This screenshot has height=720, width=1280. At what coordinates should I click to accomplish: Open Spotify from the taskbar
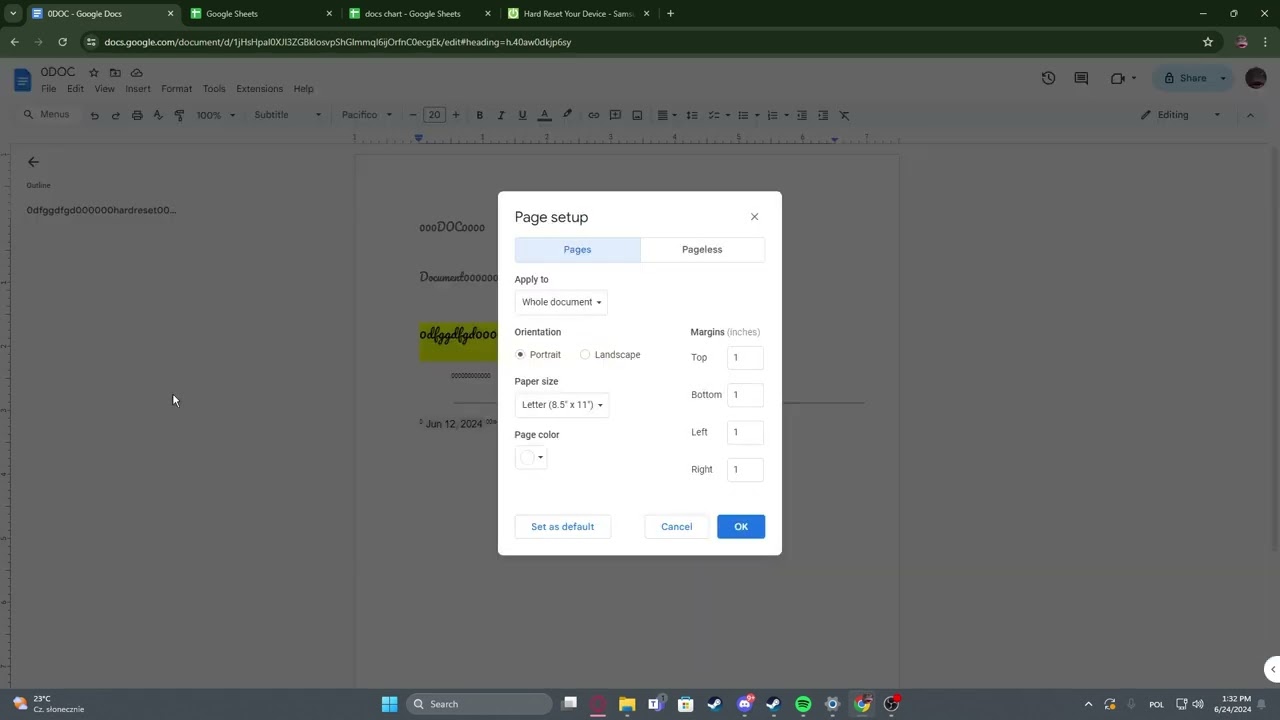[x=803, y=704]
